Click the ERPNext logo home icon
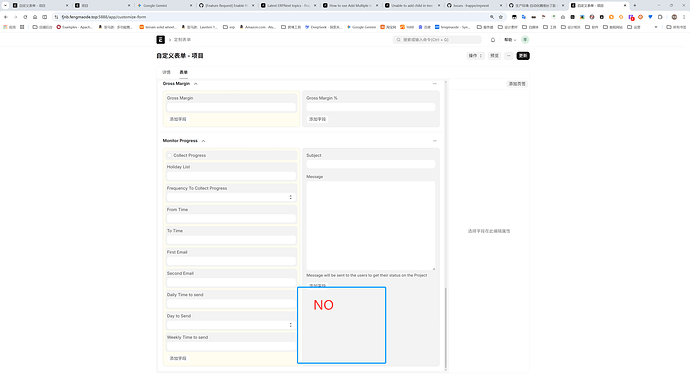This screenshot has width=690, height=375. tap(161, 40)
